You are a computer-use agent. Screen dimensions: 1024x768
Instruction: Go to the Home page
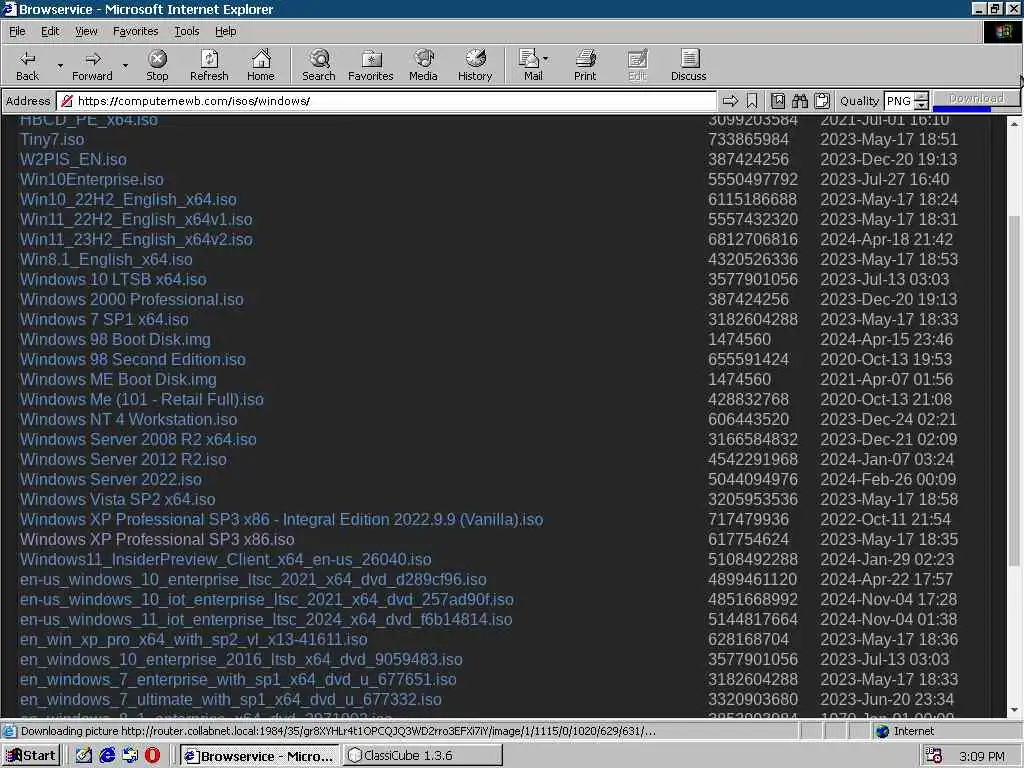[x=261, y=65]
